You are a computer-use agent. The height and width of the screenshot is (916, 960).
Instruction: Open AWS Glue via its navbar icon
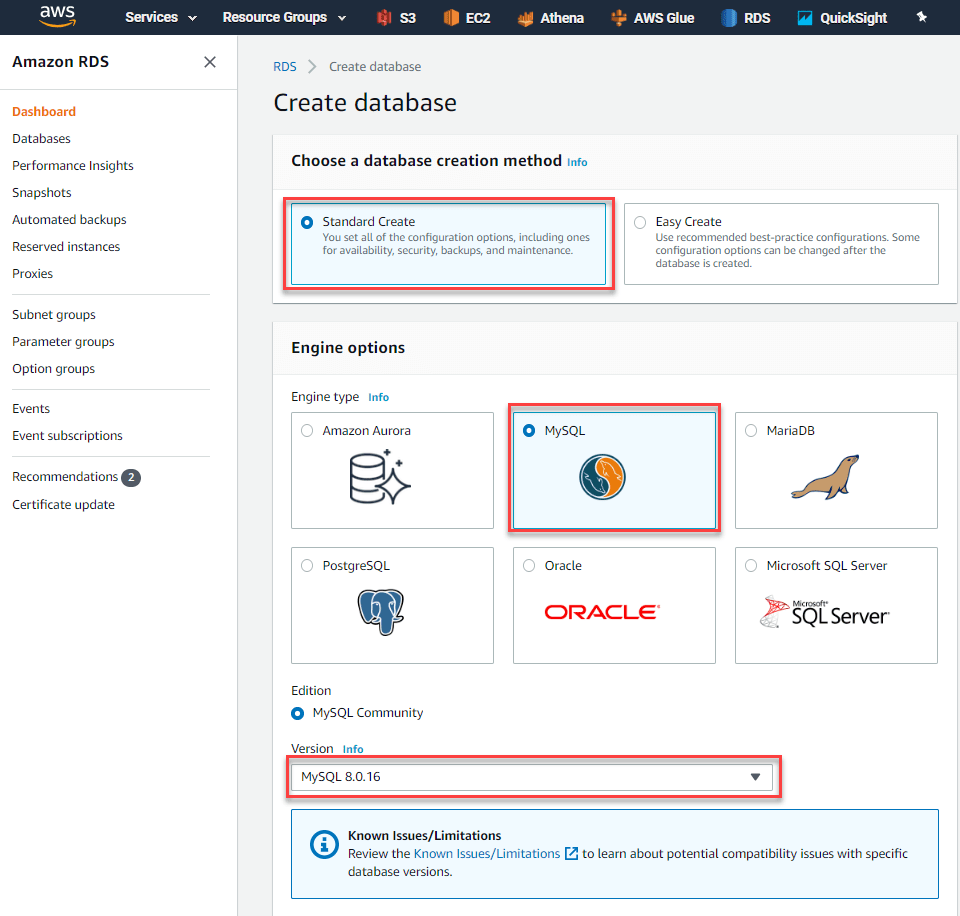click(652, 16)
